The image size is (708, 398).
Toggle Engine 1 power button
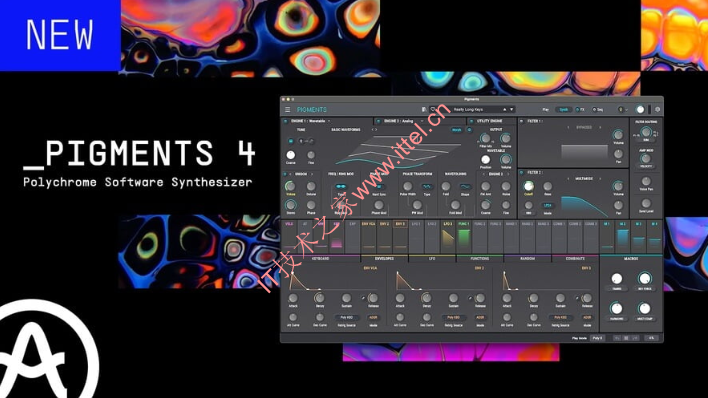285,121
